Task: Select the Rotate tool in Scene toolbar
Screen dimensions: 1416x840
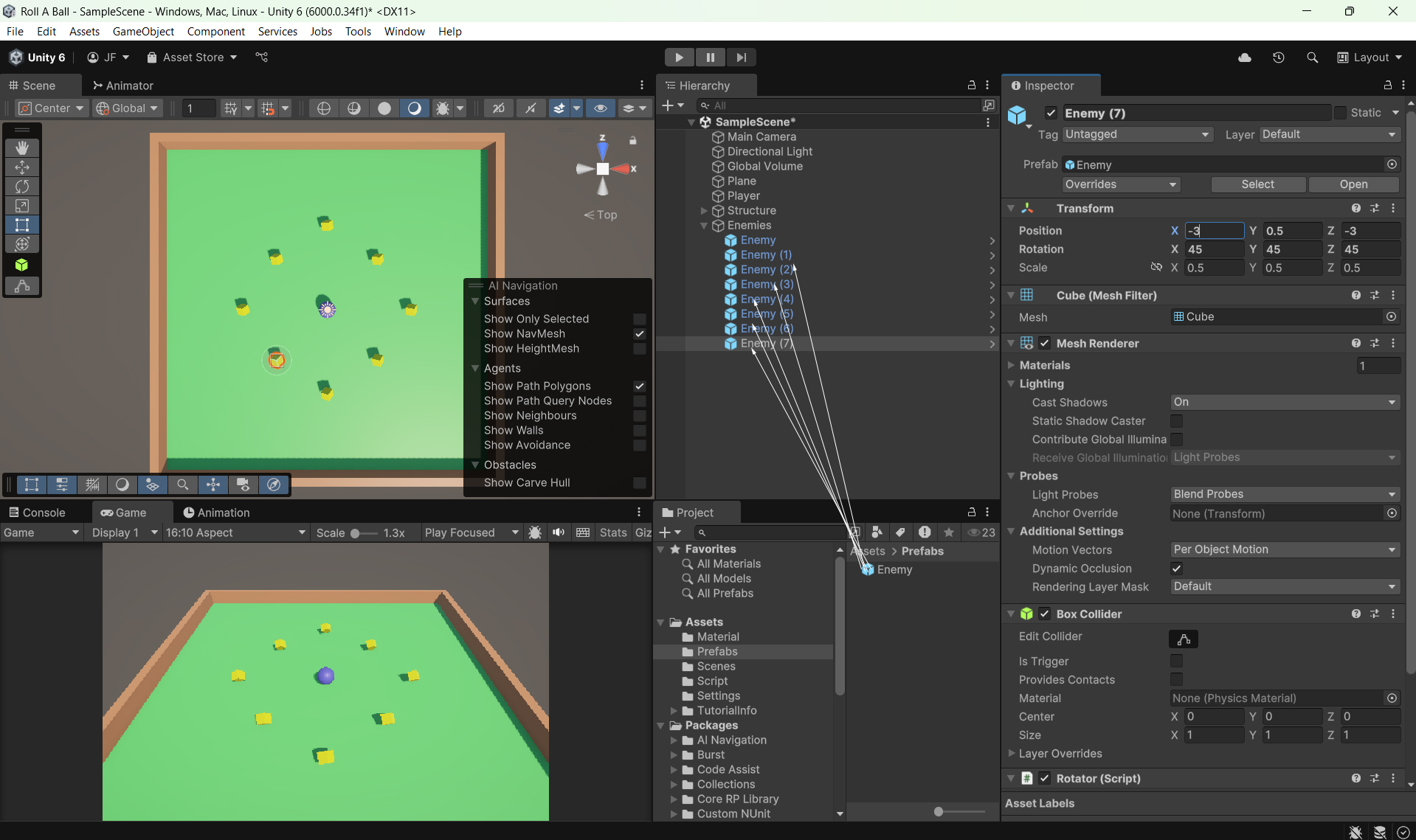Action: tap(22, 187)
